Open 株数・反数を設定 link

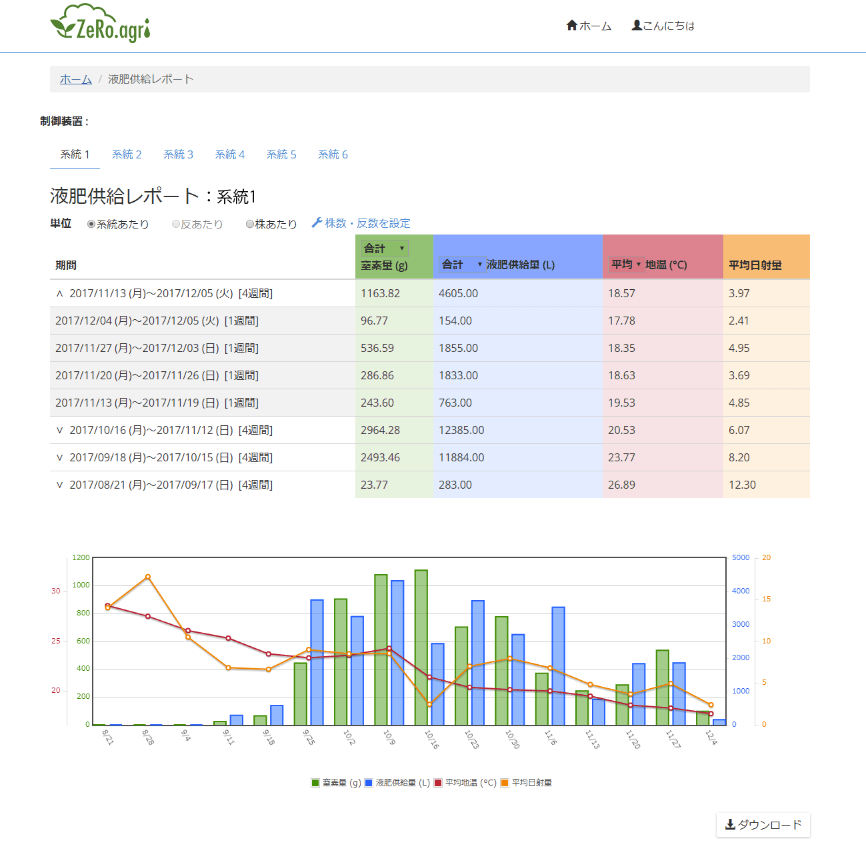[367, 223]
